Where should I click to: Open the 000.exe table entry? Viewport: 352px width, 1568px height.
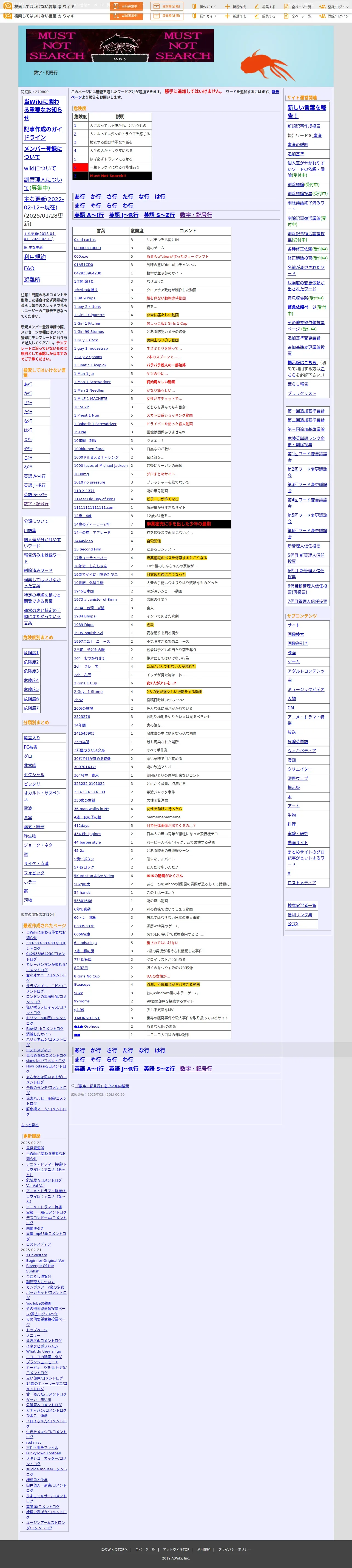tap(81, 256)
